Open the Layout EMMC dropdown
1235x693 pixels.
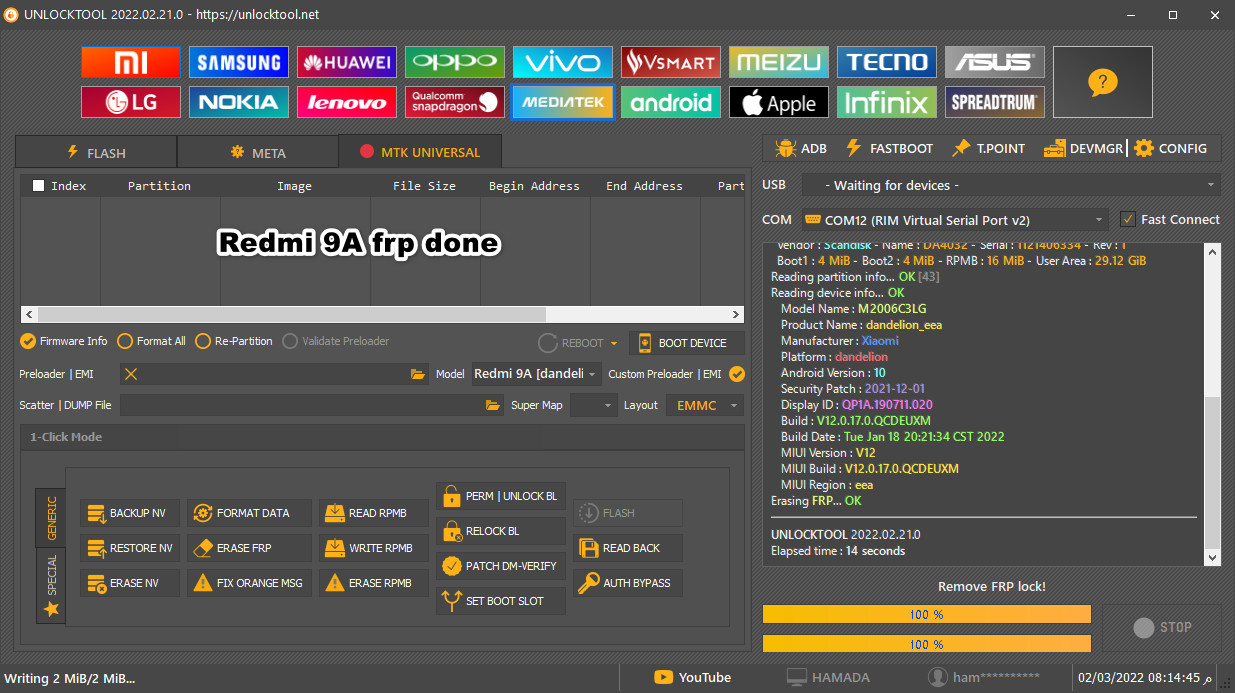click(705, 405)
